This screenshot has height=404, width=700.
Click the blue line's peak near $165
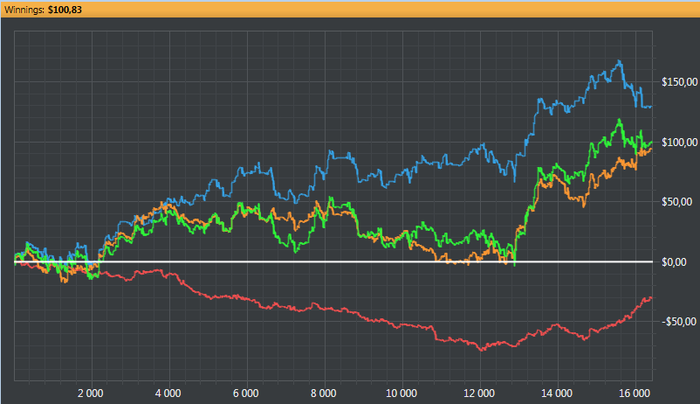[619, 61]
